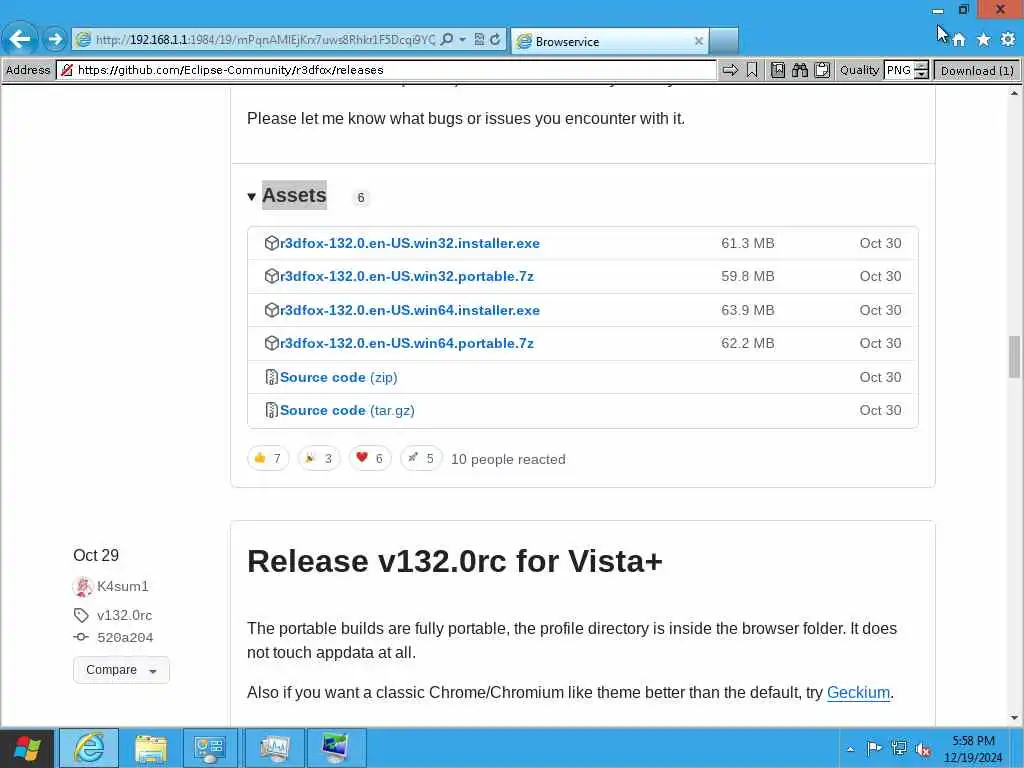Go back with the IE back arrow

point(20,39)
